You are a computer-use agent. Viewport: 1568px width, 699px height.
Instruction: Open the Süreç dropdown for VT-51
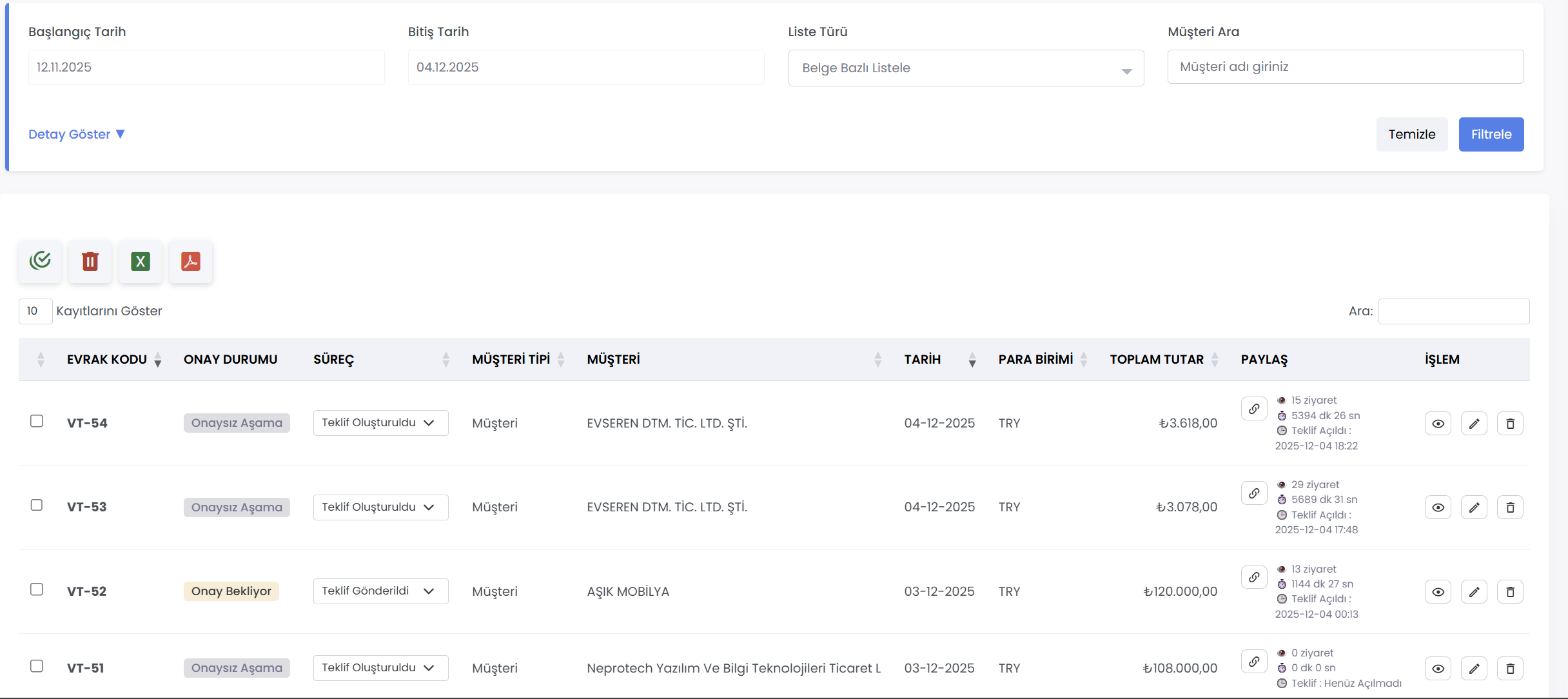pos(380,668)
